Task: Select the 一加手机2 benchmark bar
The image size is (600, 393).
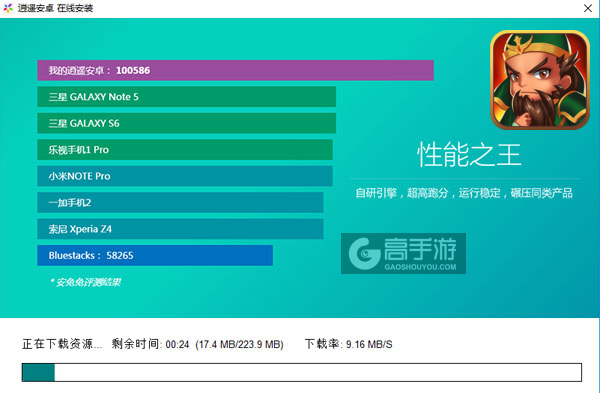Action: tap(180, 202)
